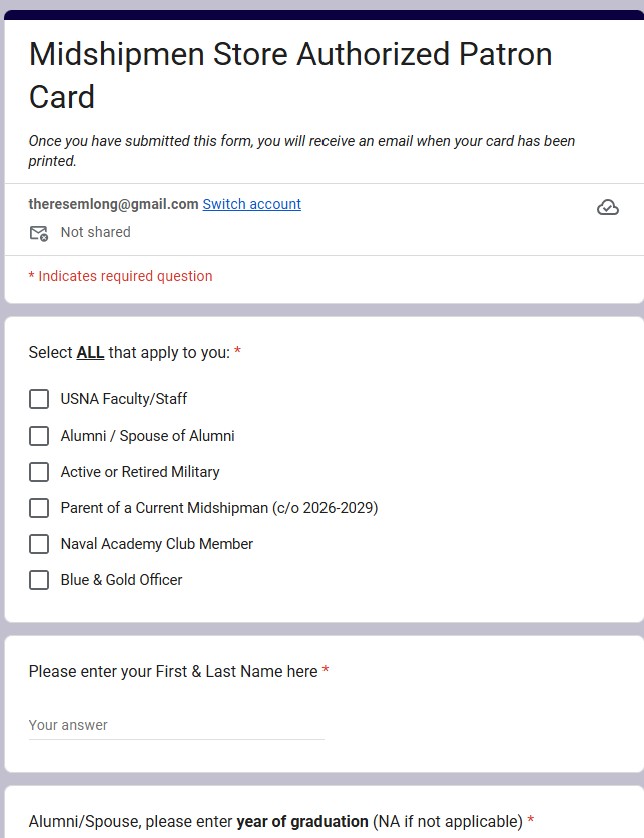Click the cloud draft-saved icon
Image resolution: width=644 pixels, height=838 pixels.
[x=608, y=207]
